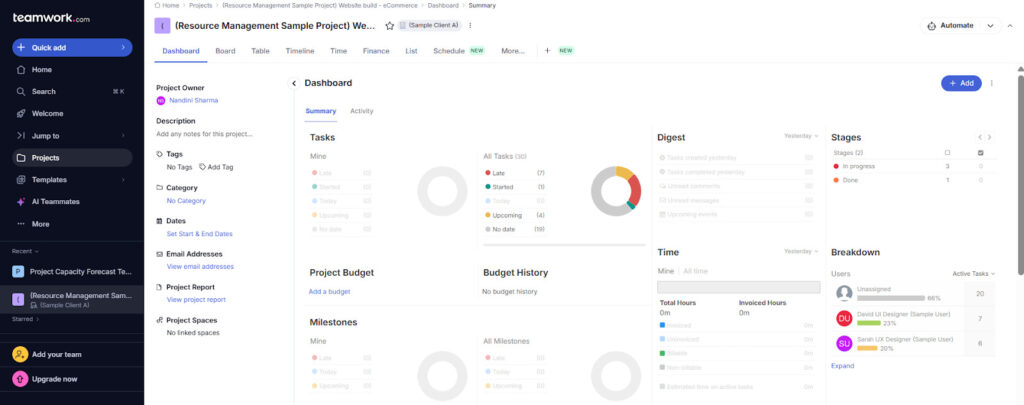Click unchecked column header in Stages
Screen dimensions: 1024x405
948,153
